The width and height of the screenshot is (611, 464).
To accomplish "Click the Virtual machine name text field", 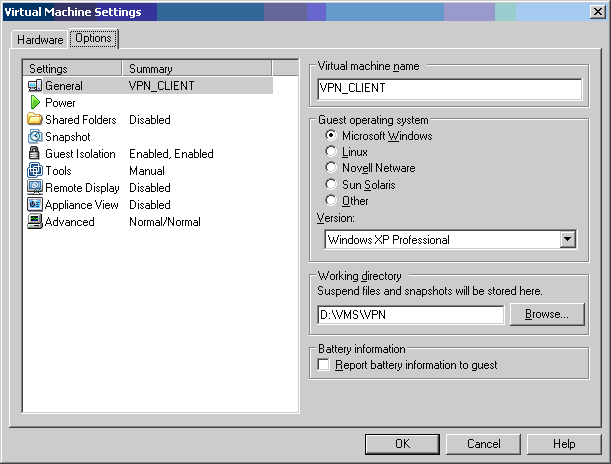I will pos(449,88).
